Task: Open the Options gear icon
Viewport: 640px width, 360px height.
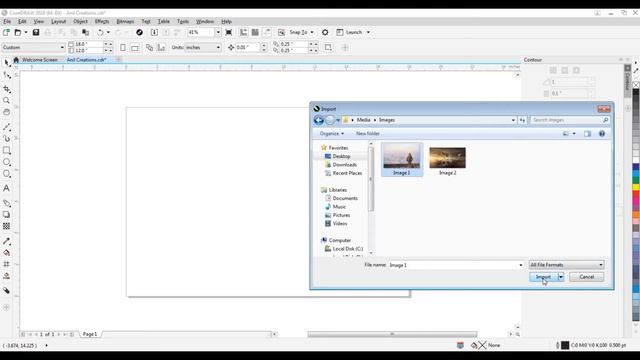Action: pyautogui.click(x=325, y=32)
